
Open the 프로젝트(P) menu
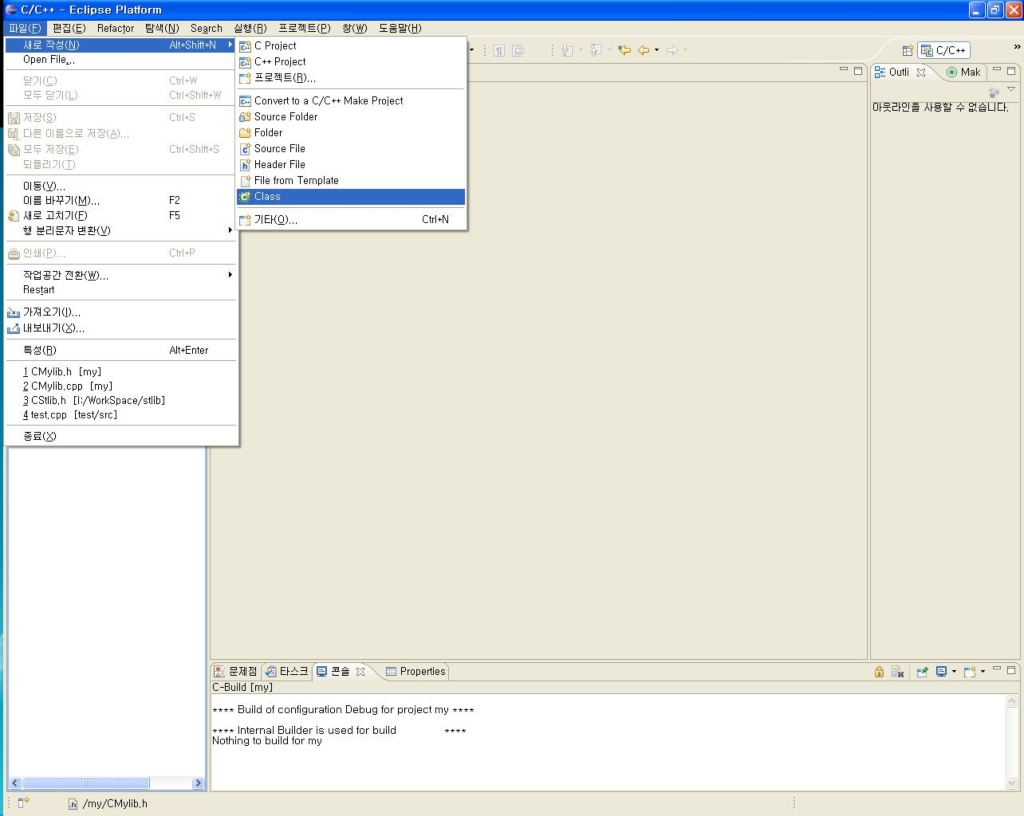304,28
